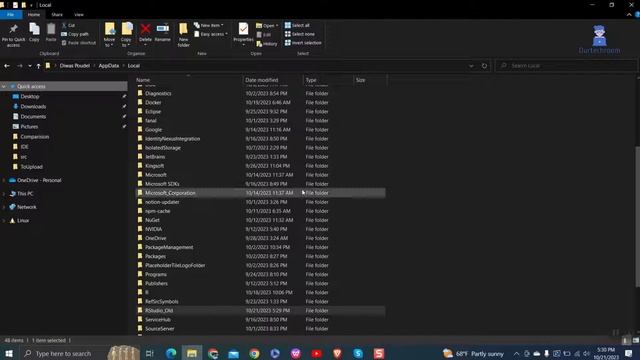Click the taskbar Type here to search box
Image resolution: width=640 pixels, height=360 pixels.
[x=63, y=353]
